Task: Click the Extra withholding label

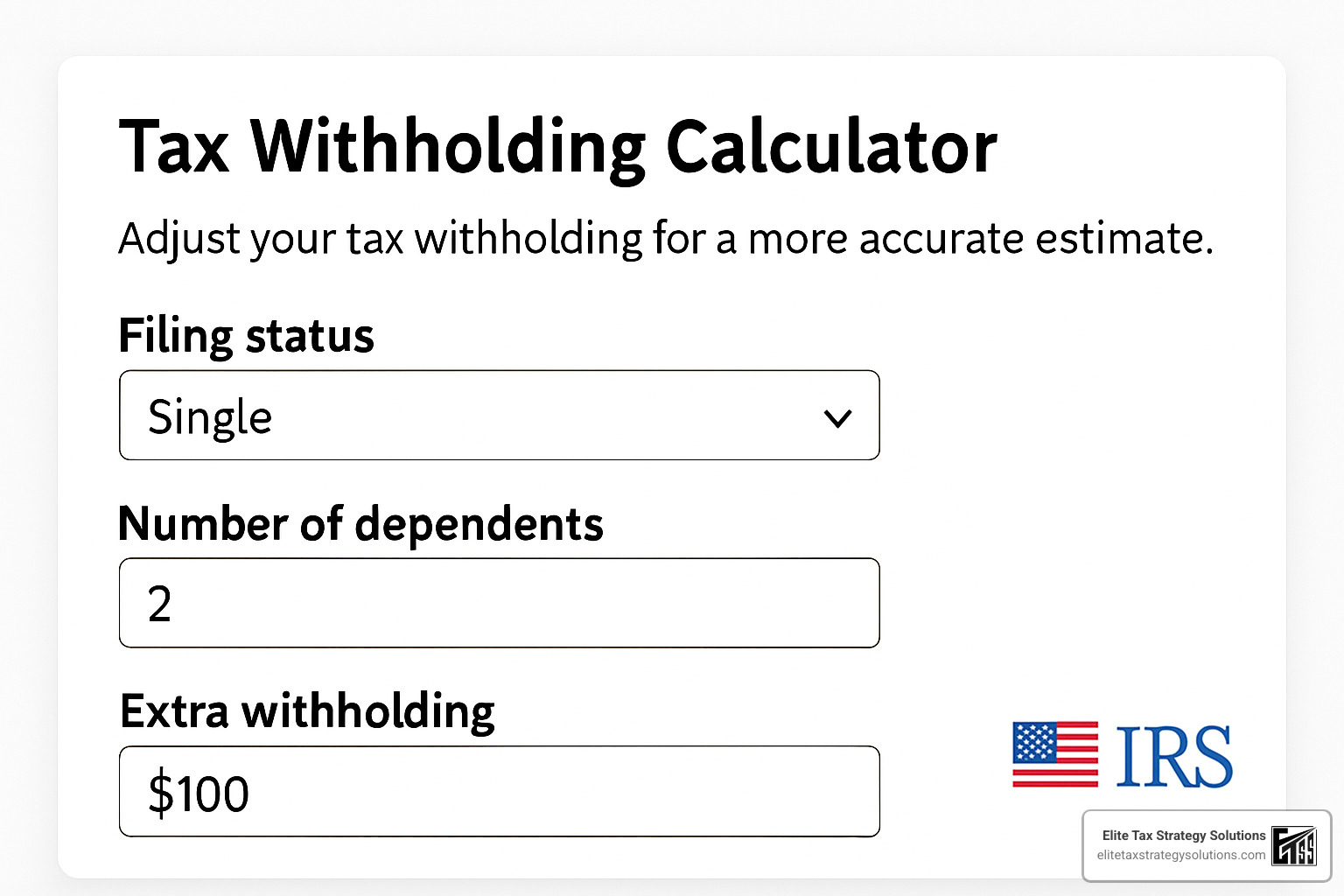Action: coord(307,711)
